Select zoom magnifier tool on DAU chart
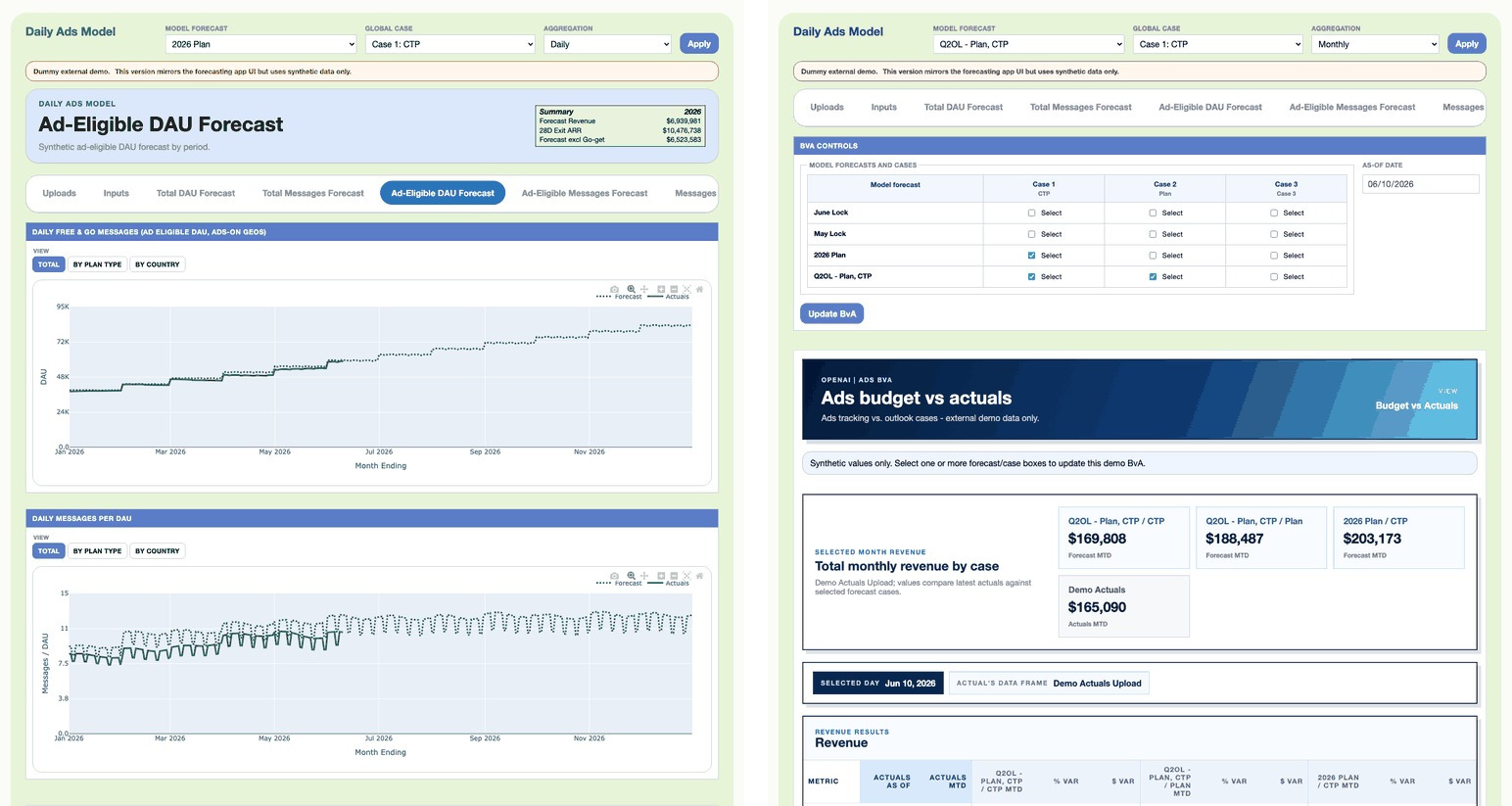 [632, 289]
